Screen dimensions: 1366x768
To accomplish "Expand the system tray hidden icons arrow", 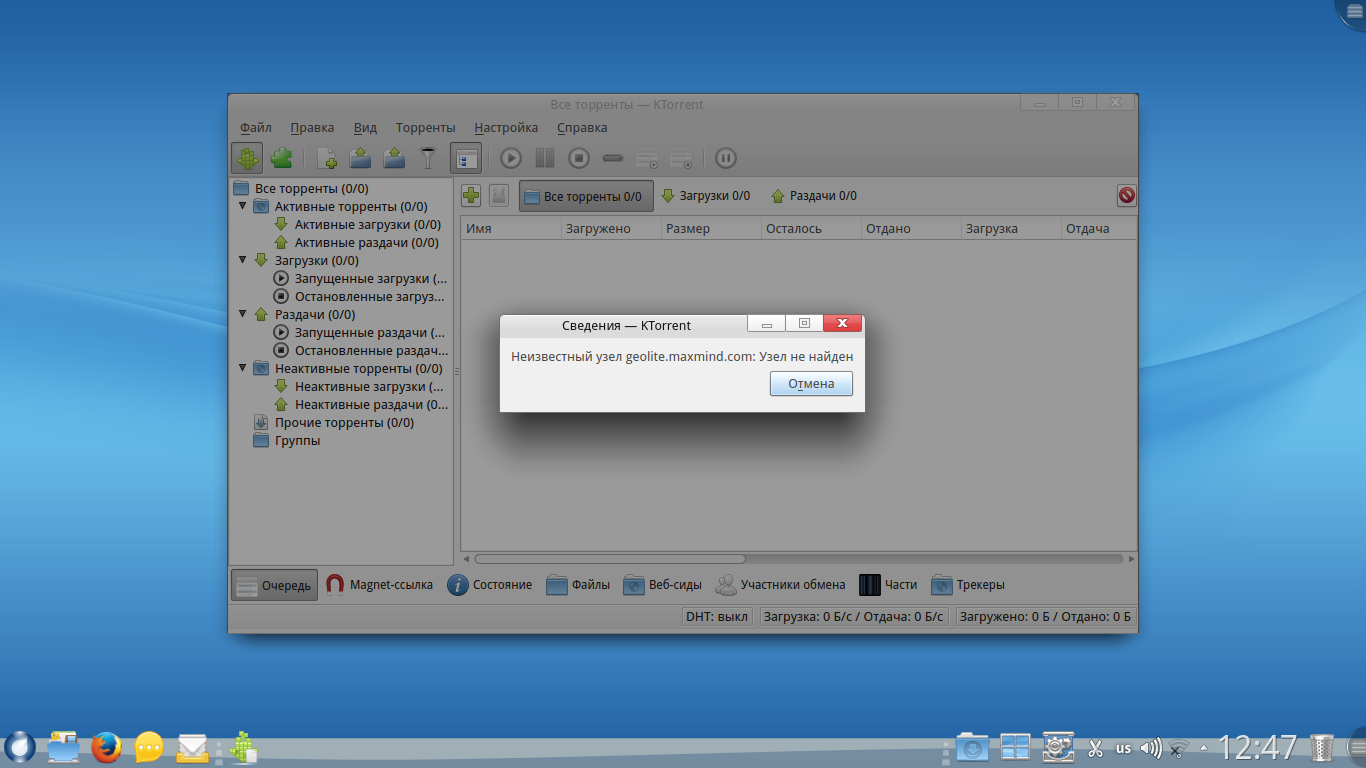I will pyautogui.click(x=1204, y=748).
